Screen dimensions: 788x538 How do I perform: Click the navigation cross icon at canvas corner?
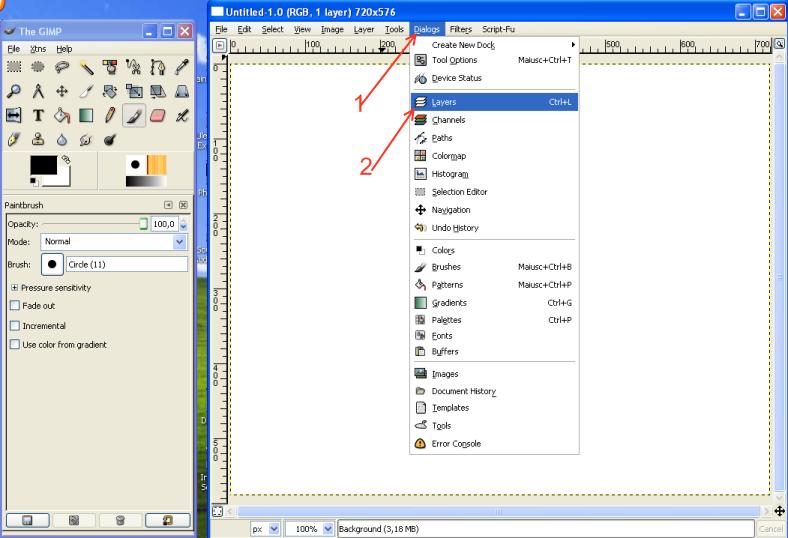[779, 511]
